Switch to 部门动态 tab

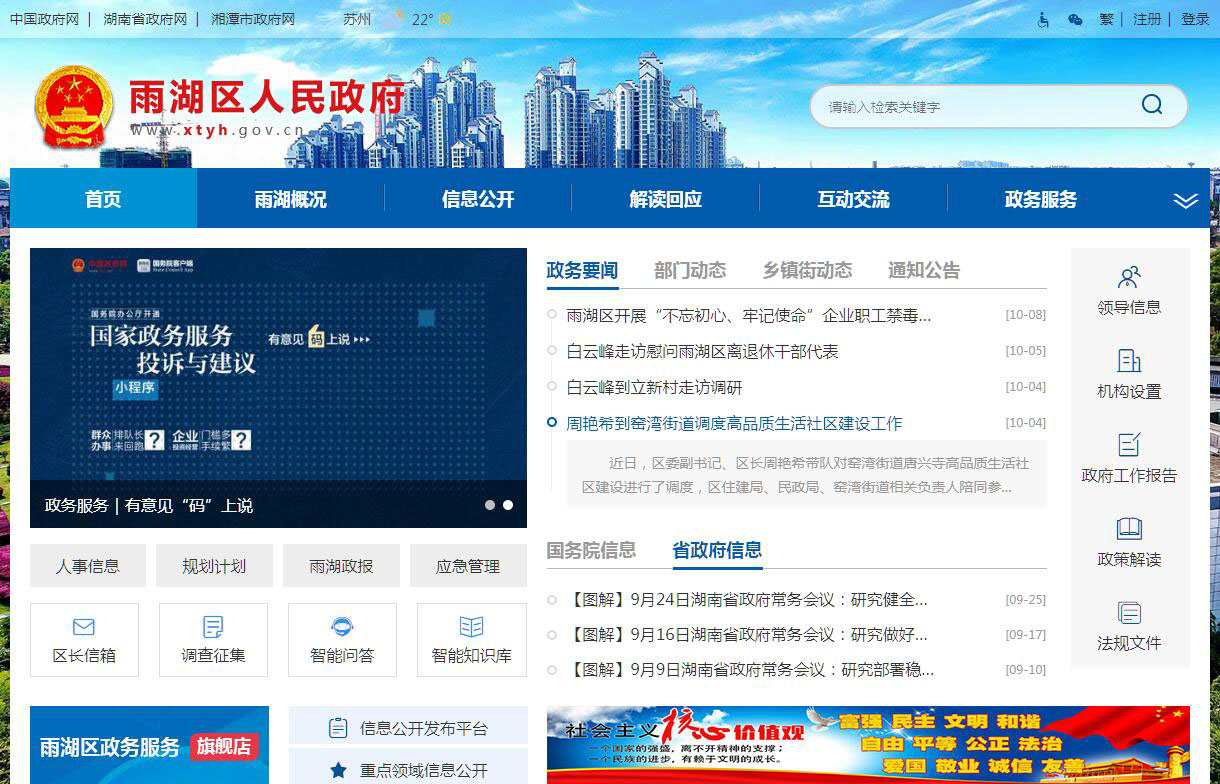(x=690, y=270)
